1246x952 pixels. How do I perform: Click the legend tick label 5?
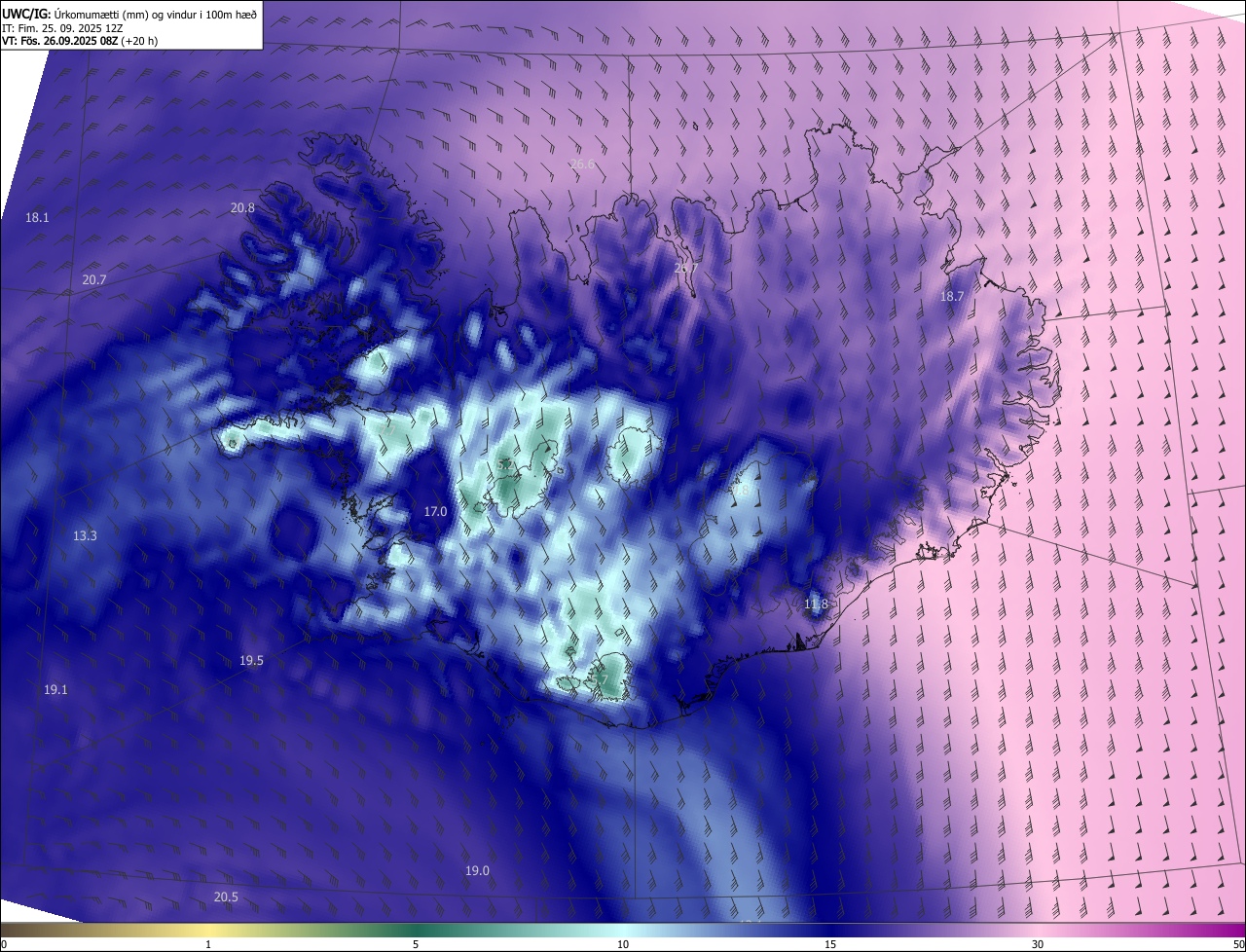point(416,944)
